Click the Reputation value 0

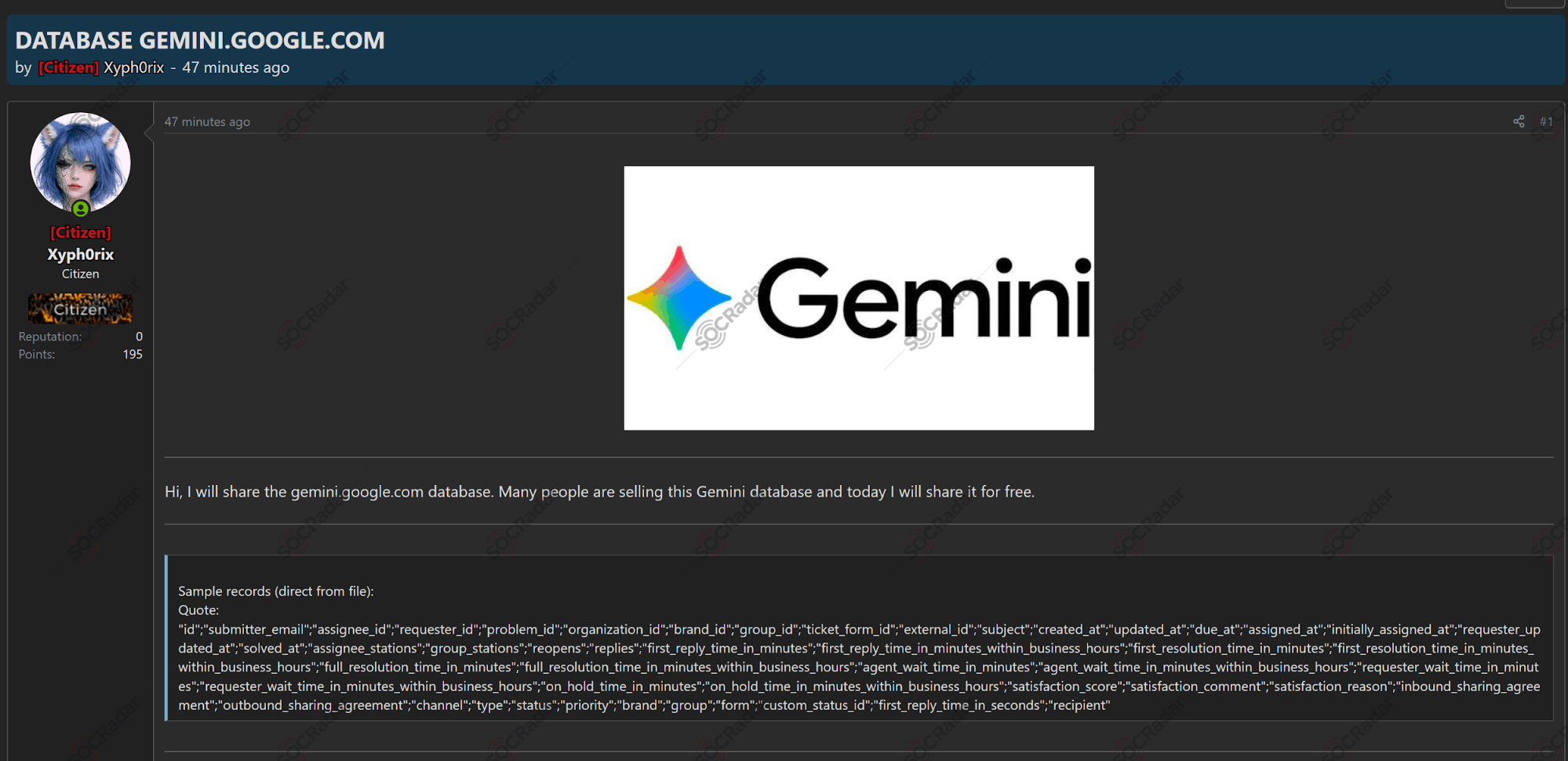tap(139, 337)
